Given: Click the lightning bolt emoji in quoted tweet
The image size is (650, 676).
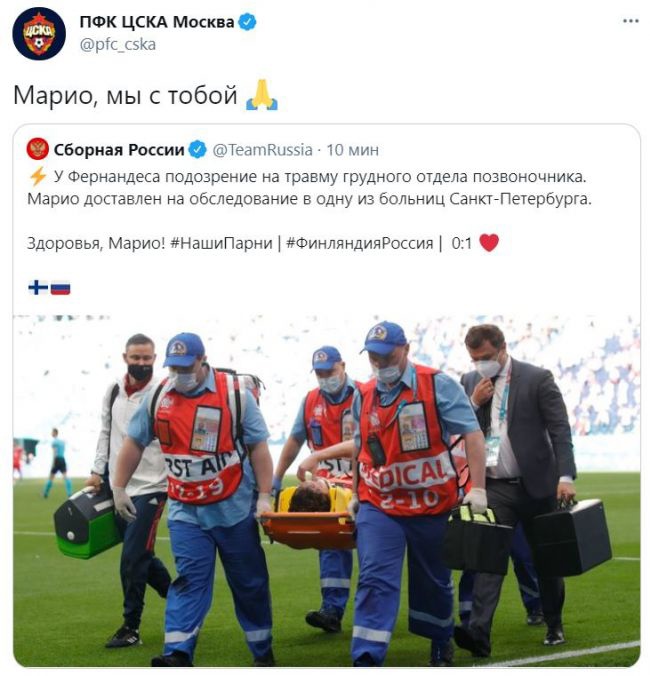Looking at the screenshot, I should click(x=38, y=176).
